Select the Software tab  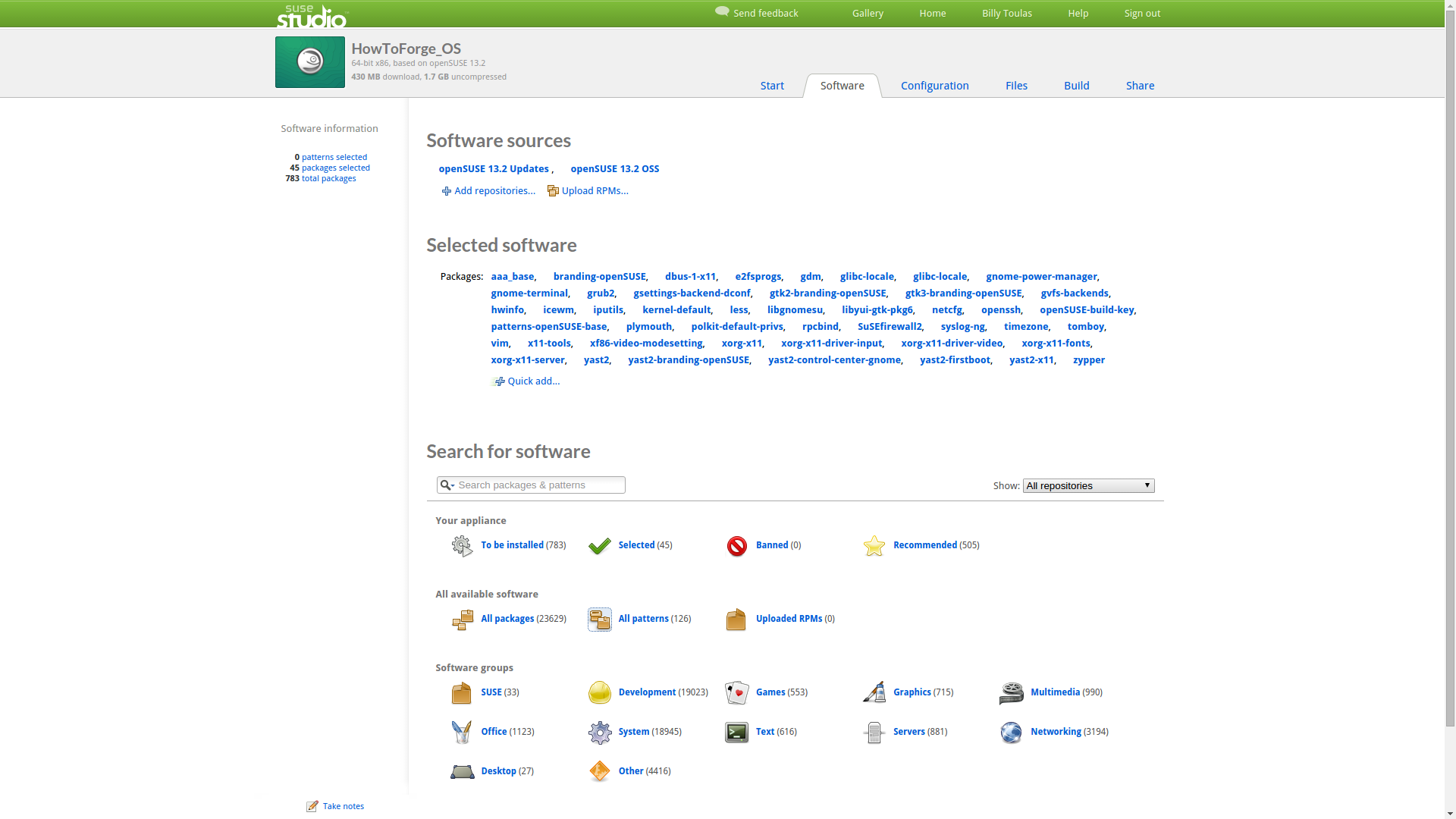(x=842, y=86)
